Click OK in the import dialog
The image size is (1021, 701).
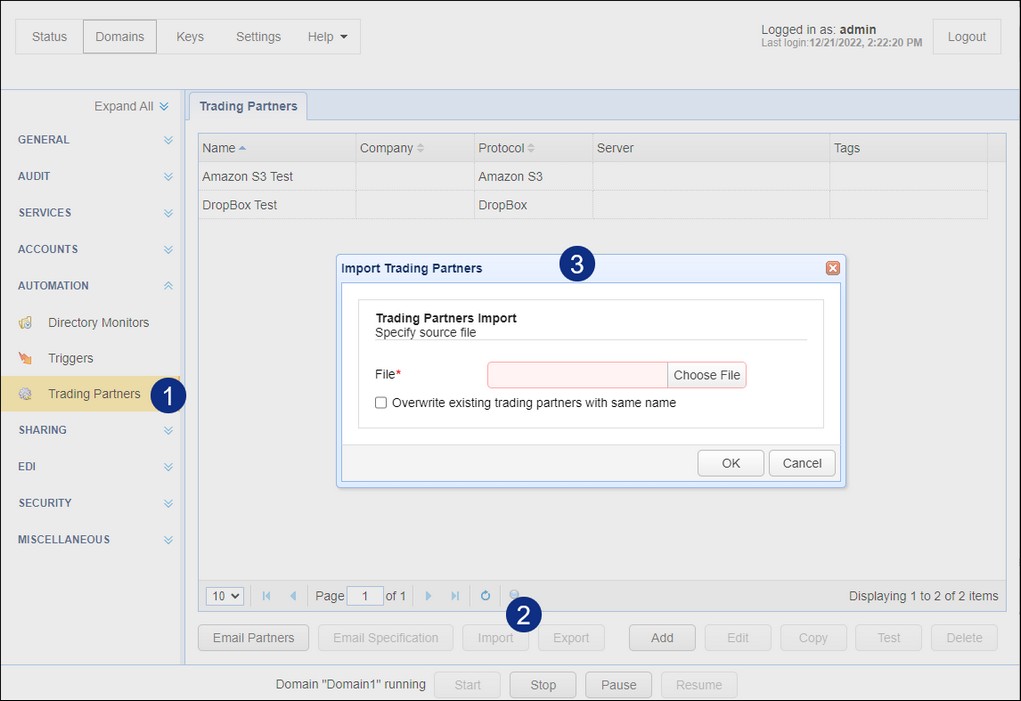click(731, 463)
